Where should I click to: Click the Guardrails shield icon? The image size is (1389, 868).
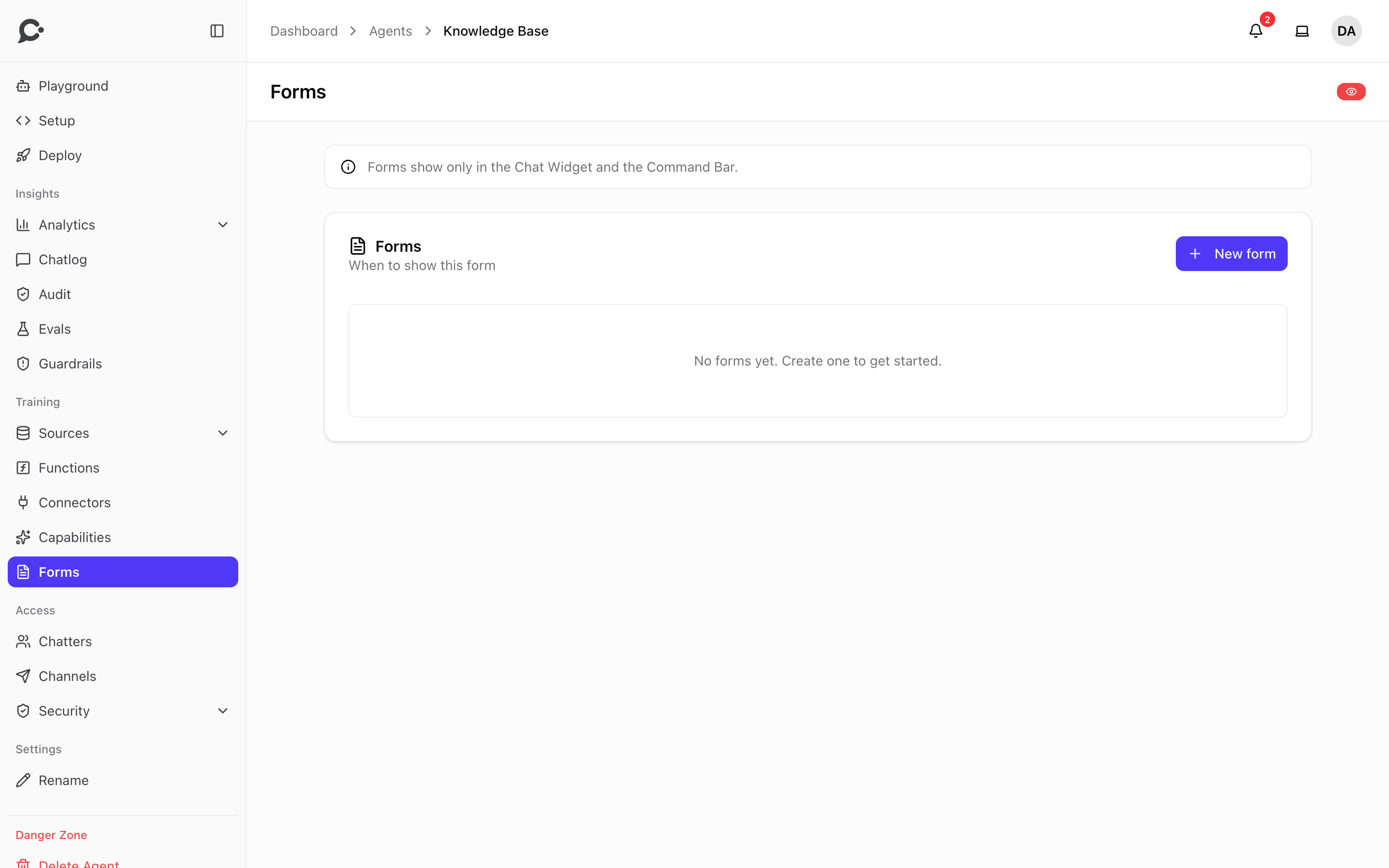click(x=23, y=364)
